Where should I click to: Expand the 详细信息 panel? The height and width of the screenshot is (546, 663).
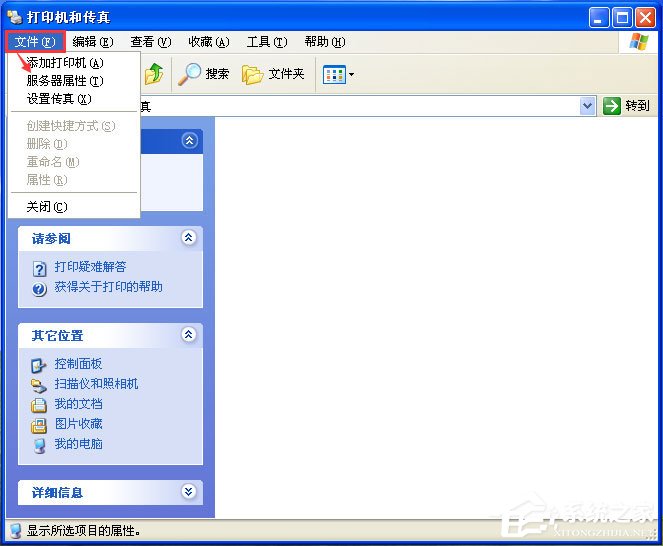click(189, 491)
